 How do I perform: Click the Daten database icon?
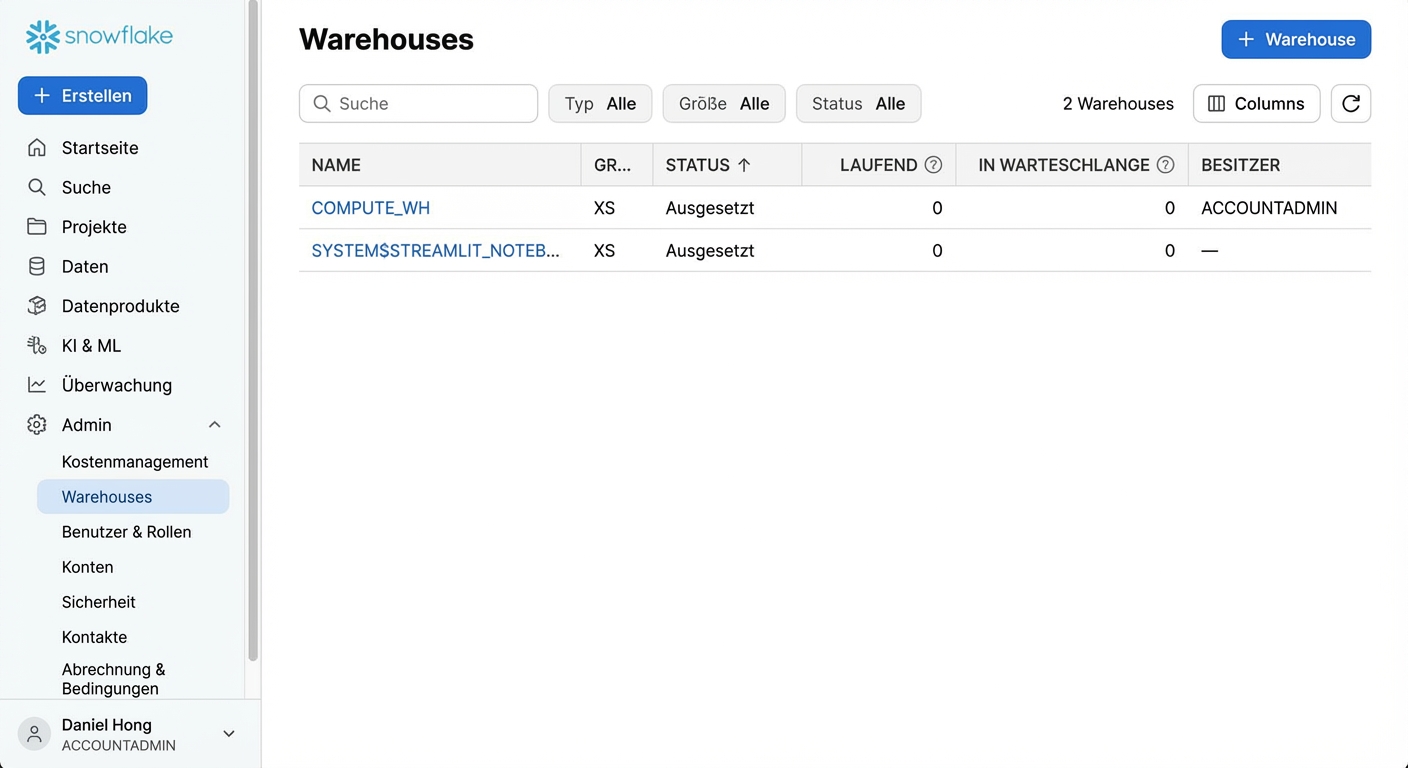coord(37,267)
